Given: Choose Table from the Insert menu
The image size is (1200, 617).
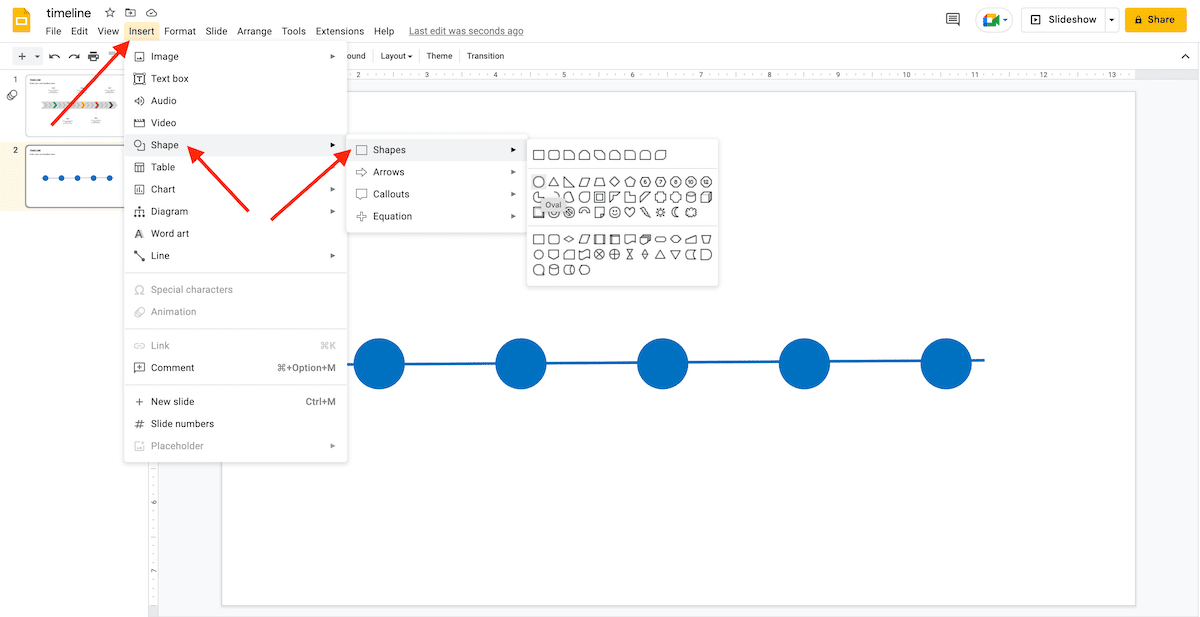Looking at the screenshot, I should point(236,167).
